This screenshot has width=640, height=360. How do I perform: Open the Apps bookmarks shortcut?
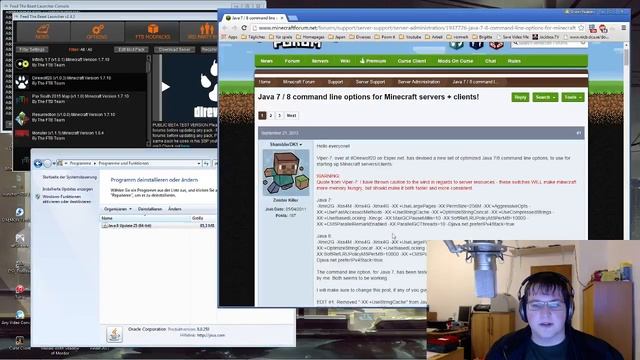[230, 37]
